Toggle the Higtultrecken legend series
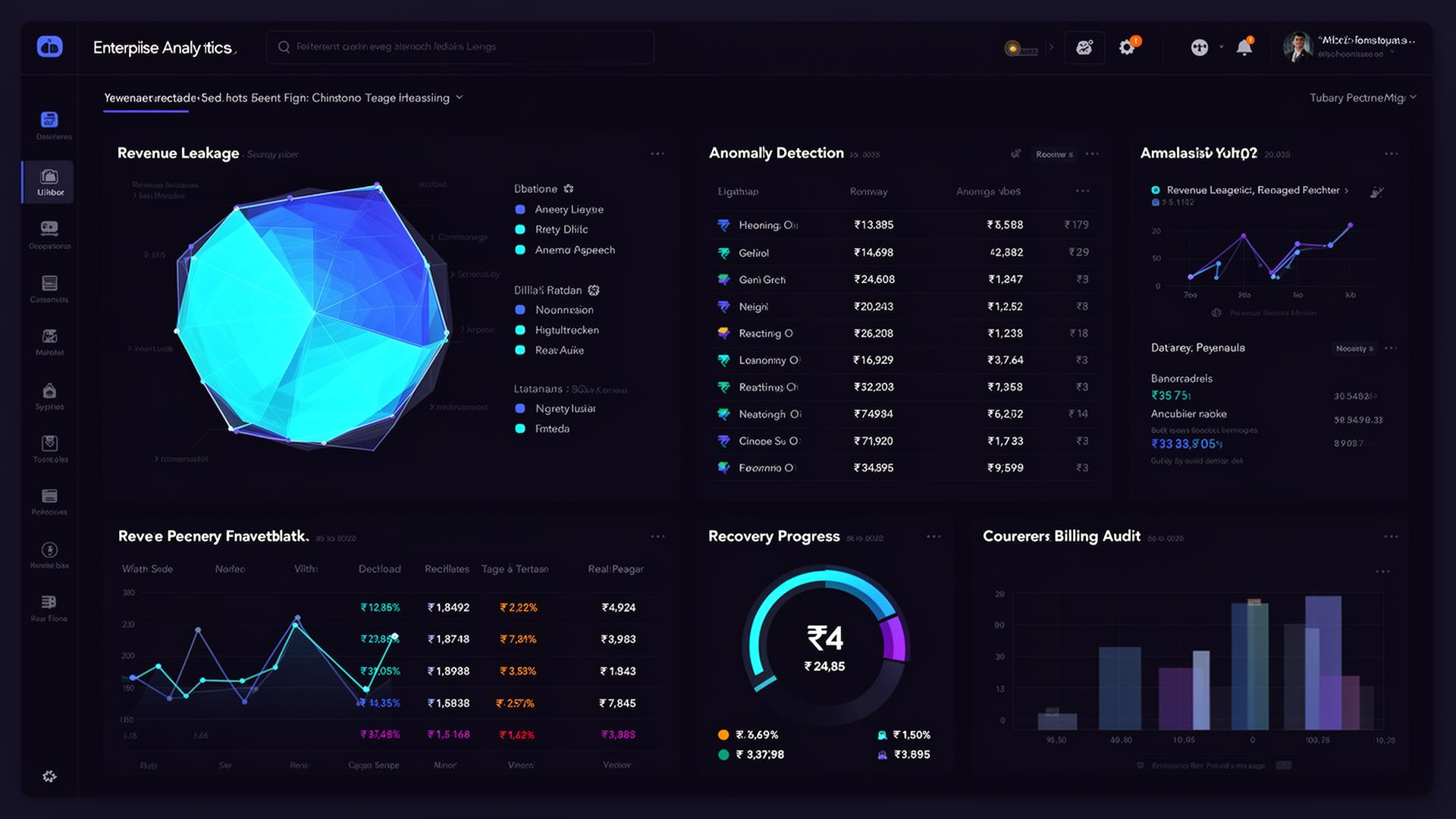This screenshot has height=819, width=1456. tap(520, 330)
